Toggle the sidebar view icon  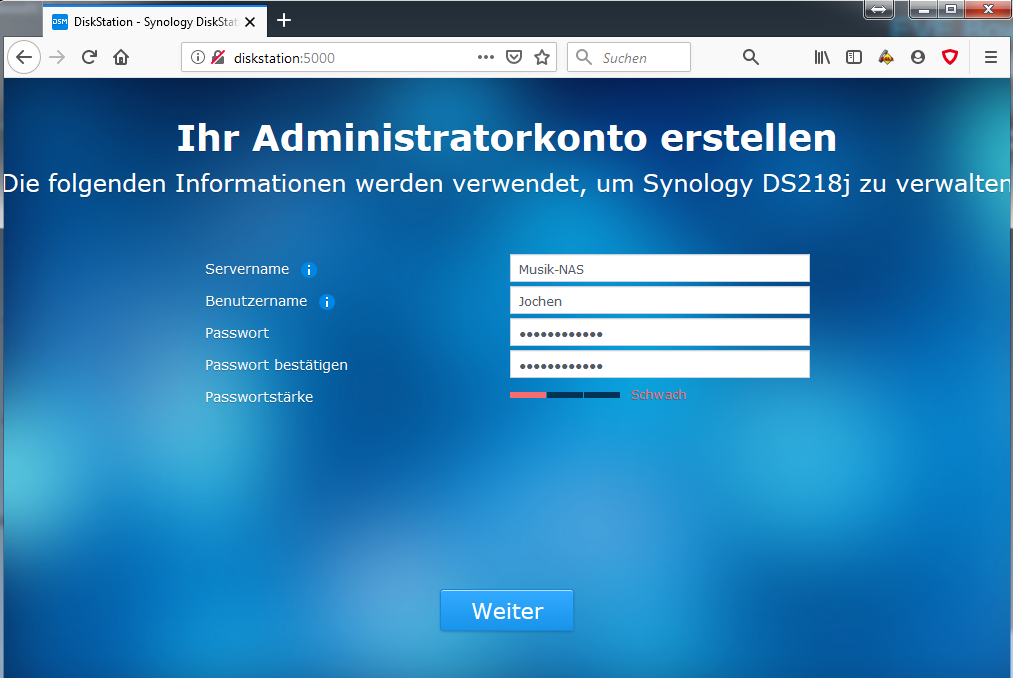853,58
